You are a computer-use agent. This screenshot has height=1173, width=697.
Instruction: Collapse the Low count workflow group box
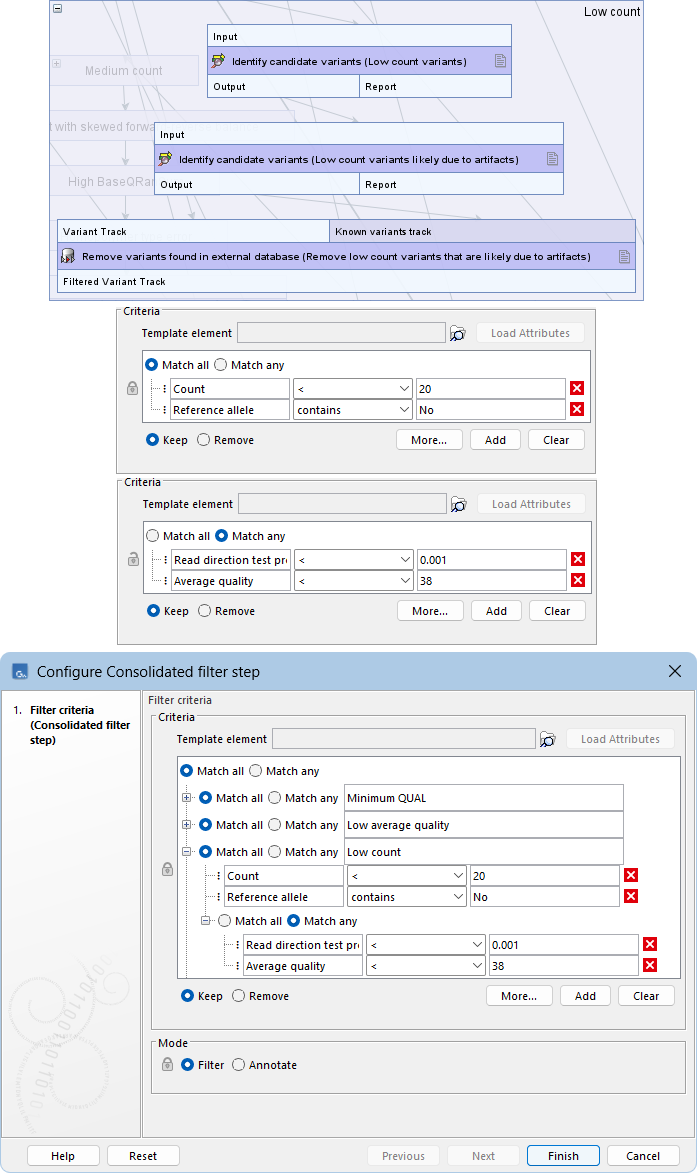pos(58,9)
